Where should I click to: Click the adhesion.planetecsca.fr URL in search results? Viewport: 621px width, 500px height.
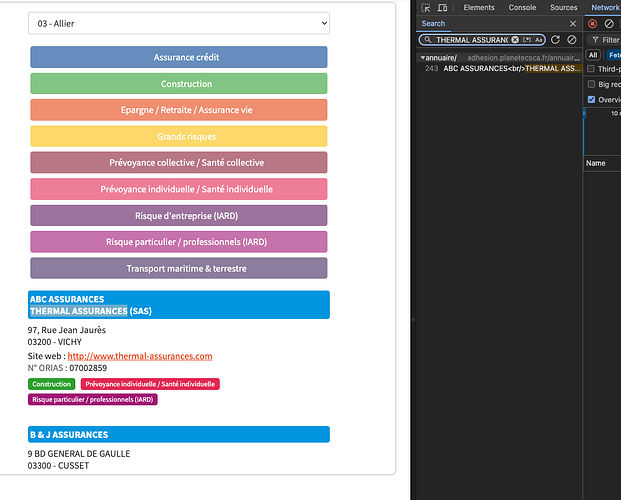click(x=524, y=58)
